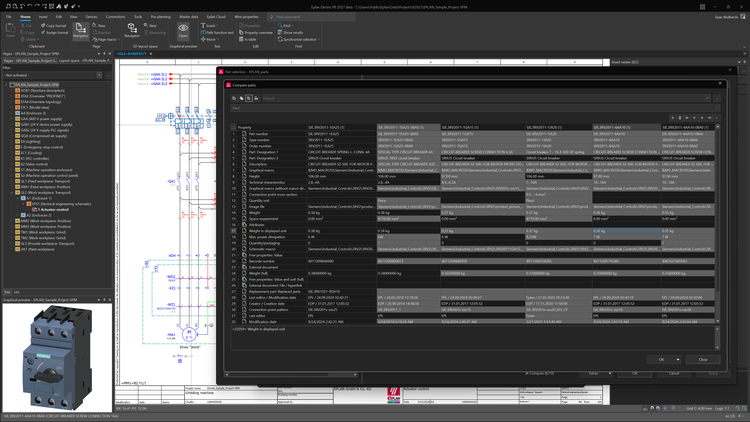Click the Path function text icon

pyautogui.click(x=203, y=33)
